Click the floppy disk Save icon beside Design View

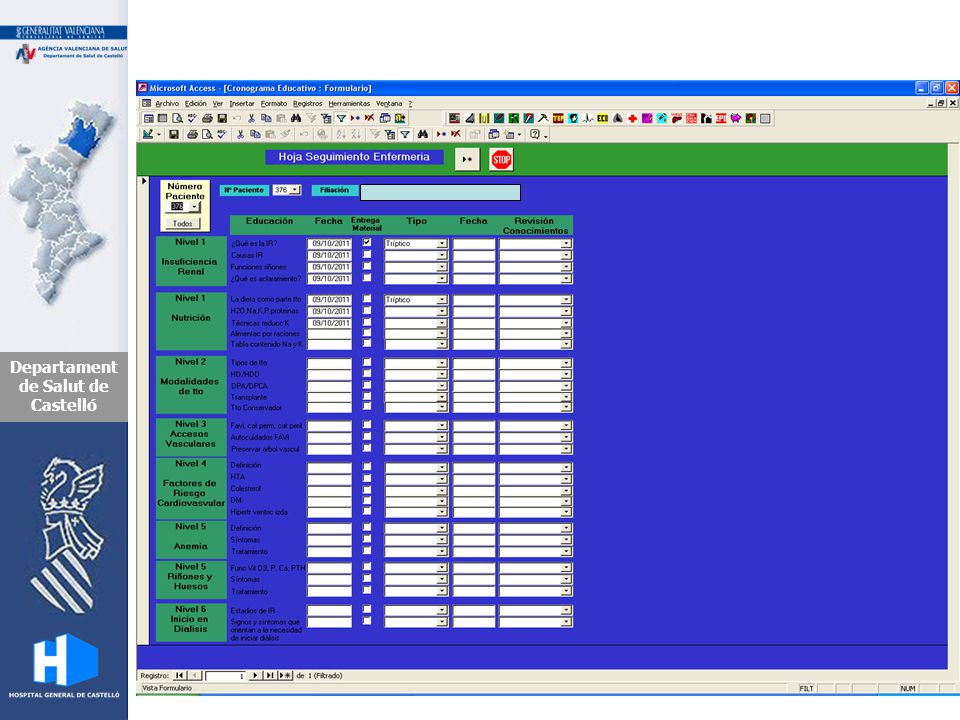click(174, 134)
